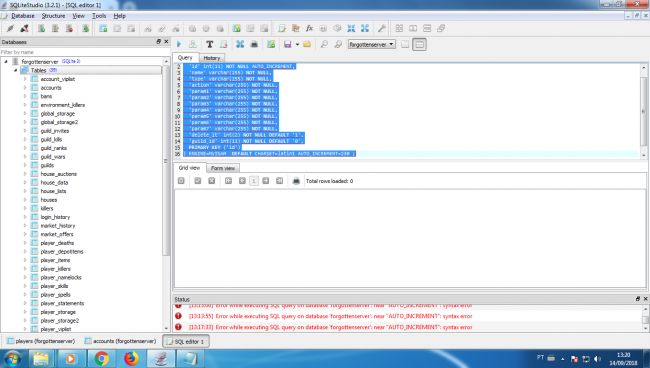The width and height of the screenshot is (650, 368).
Task: Click Clear execution history icon
Action: (223, 44)
